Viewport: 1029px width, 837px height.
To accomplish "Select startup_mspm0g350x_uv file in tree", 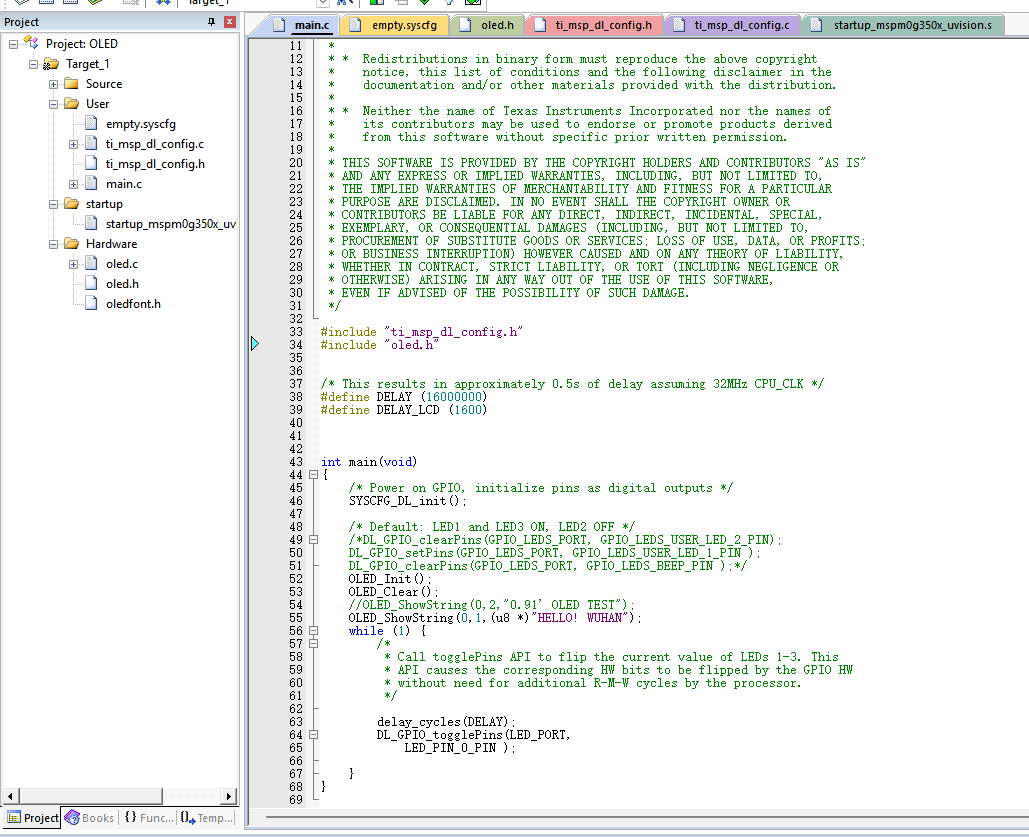I will tap(171, 224).
